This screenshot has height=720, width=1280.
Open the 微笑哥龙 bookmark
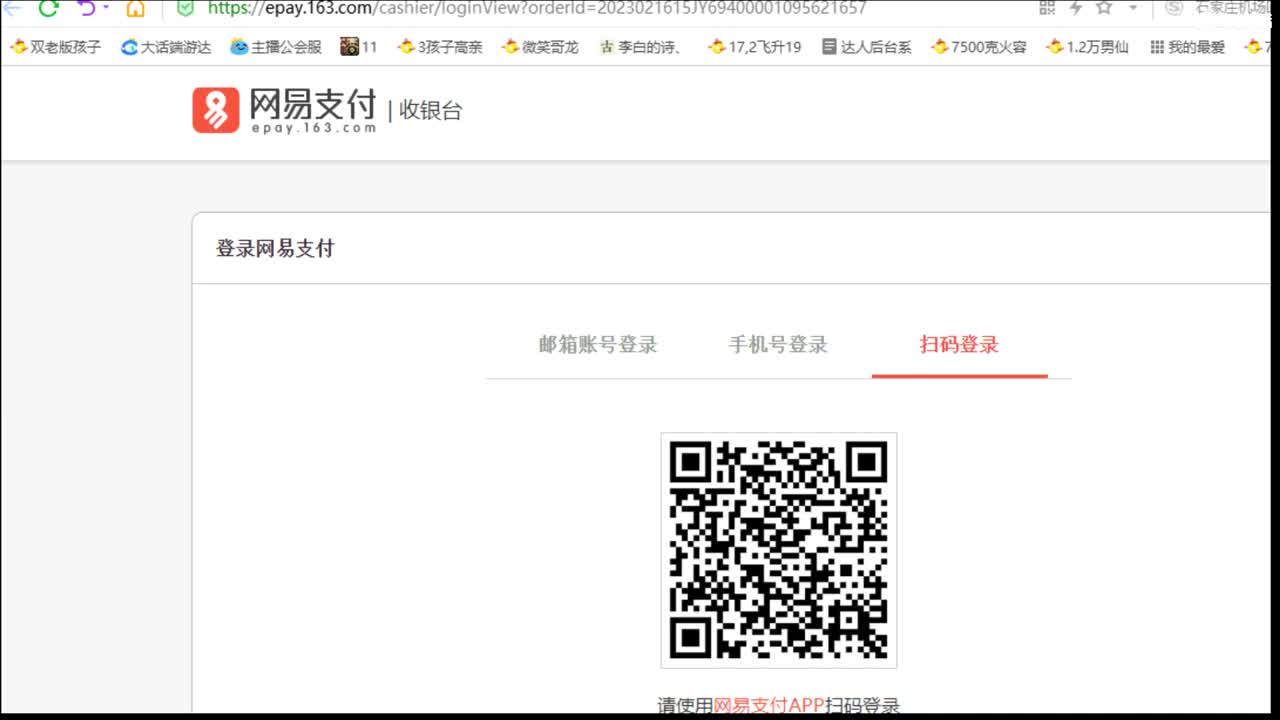tap(540, 47)
